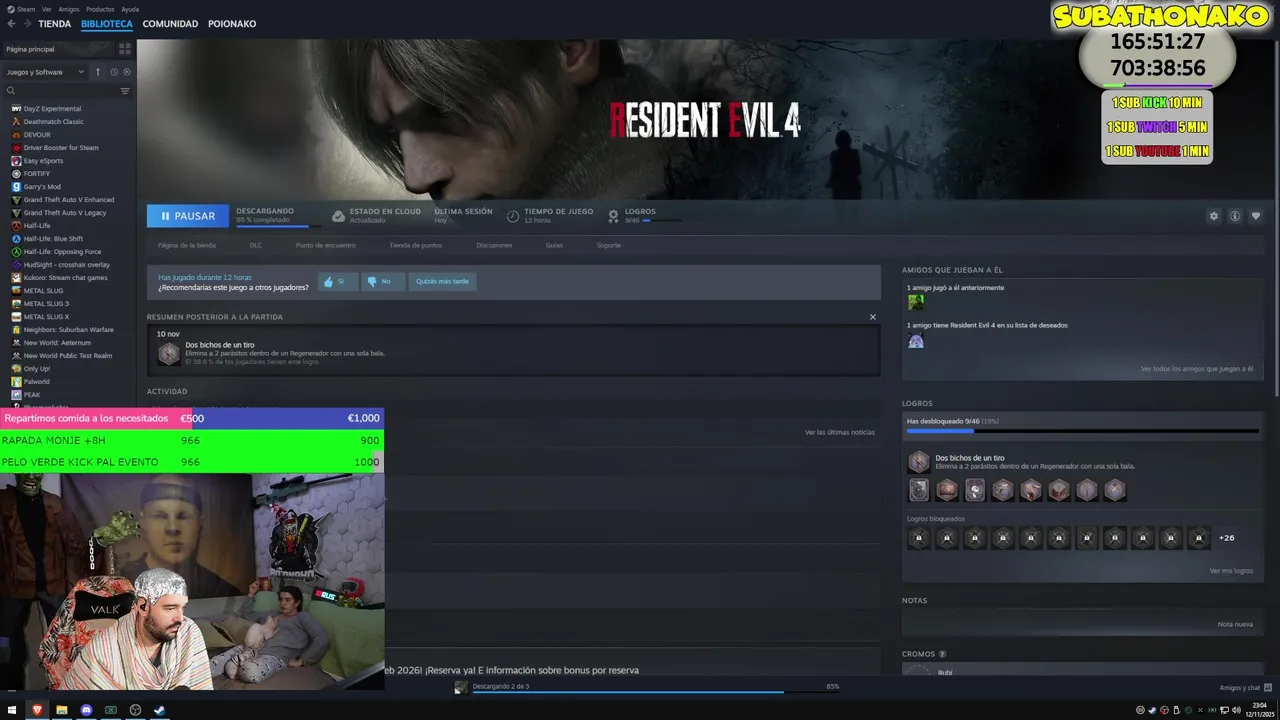
Task: Click the achievements progress bar
Action: (x=1082, y=432)
